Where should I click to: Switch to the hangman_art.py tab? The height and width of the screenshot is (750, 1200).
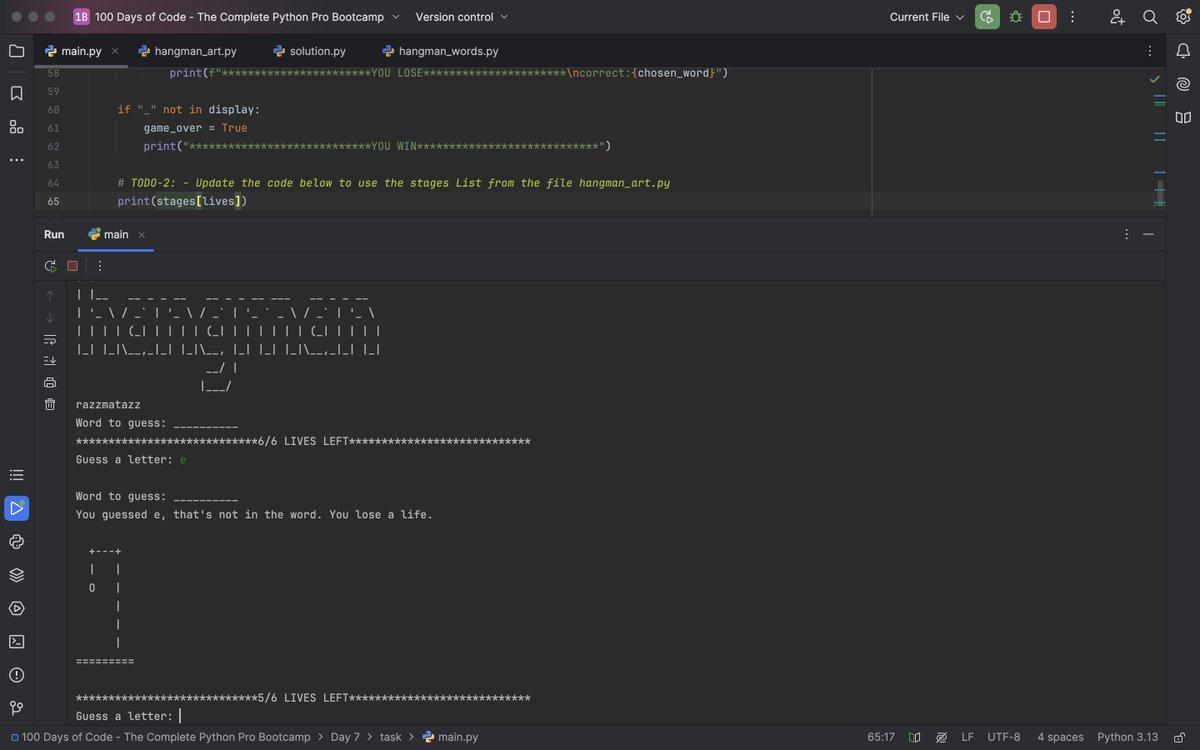pyautogui.click(x=188, y=51)
